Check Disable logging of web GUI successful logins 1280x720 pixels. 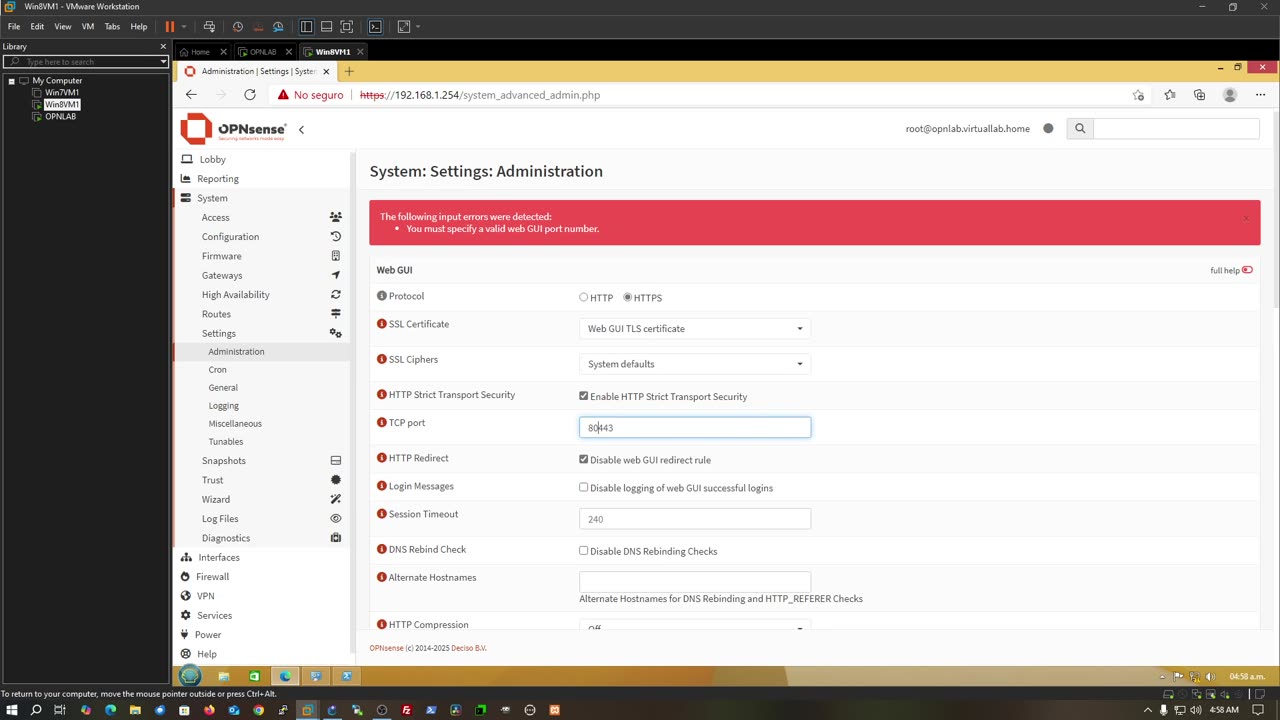coord(584,487)
